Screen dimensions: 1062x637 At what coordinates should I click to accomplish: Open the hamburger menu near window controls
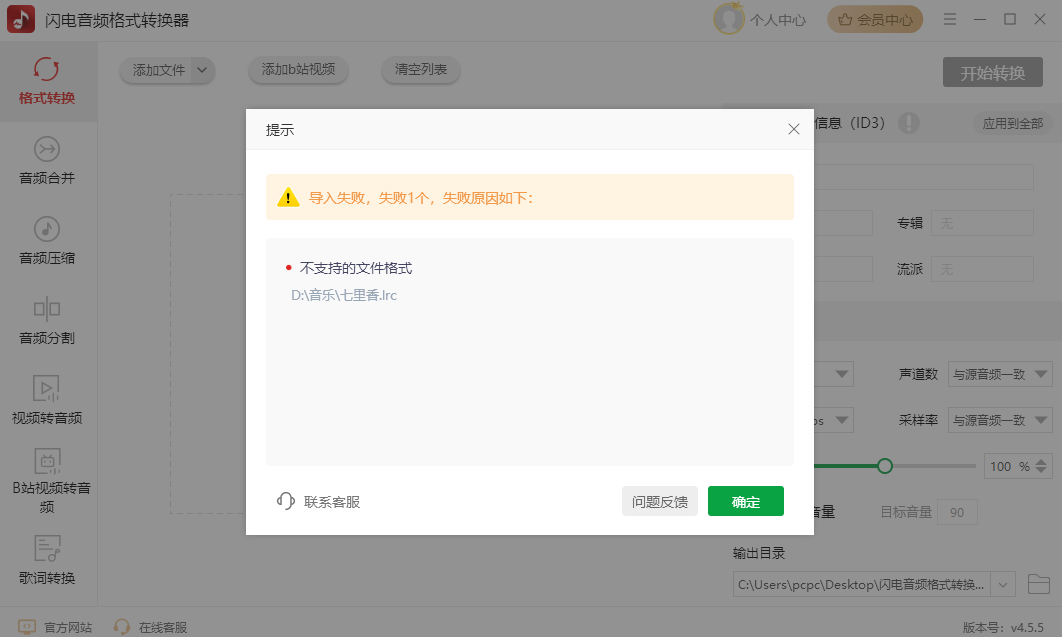(x=949, y=19)
